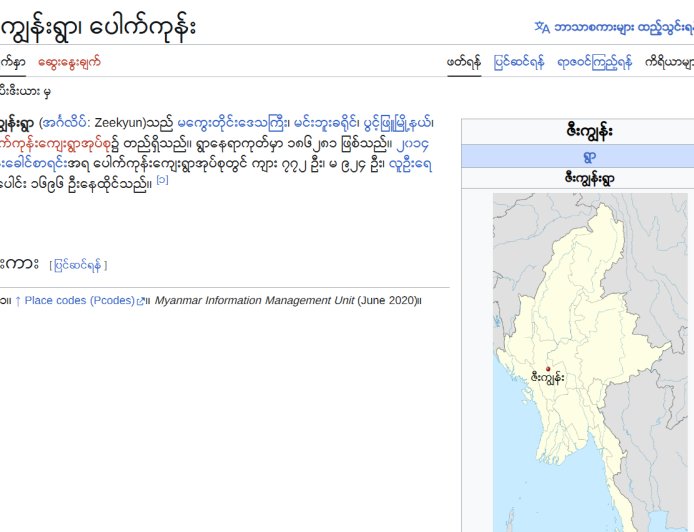Open Pwintbyu Township link ပွင့်ဖြူမြို့နယ်

point(397,123)
